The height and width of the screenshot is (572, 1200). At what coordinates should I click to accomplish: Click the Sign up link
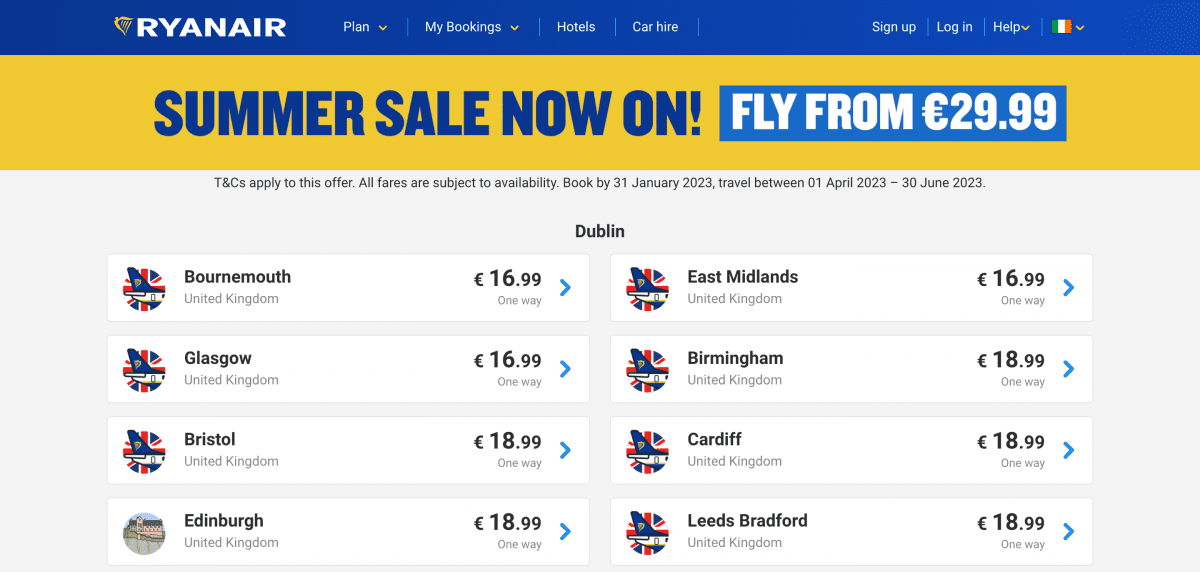[x=894, y=27]
